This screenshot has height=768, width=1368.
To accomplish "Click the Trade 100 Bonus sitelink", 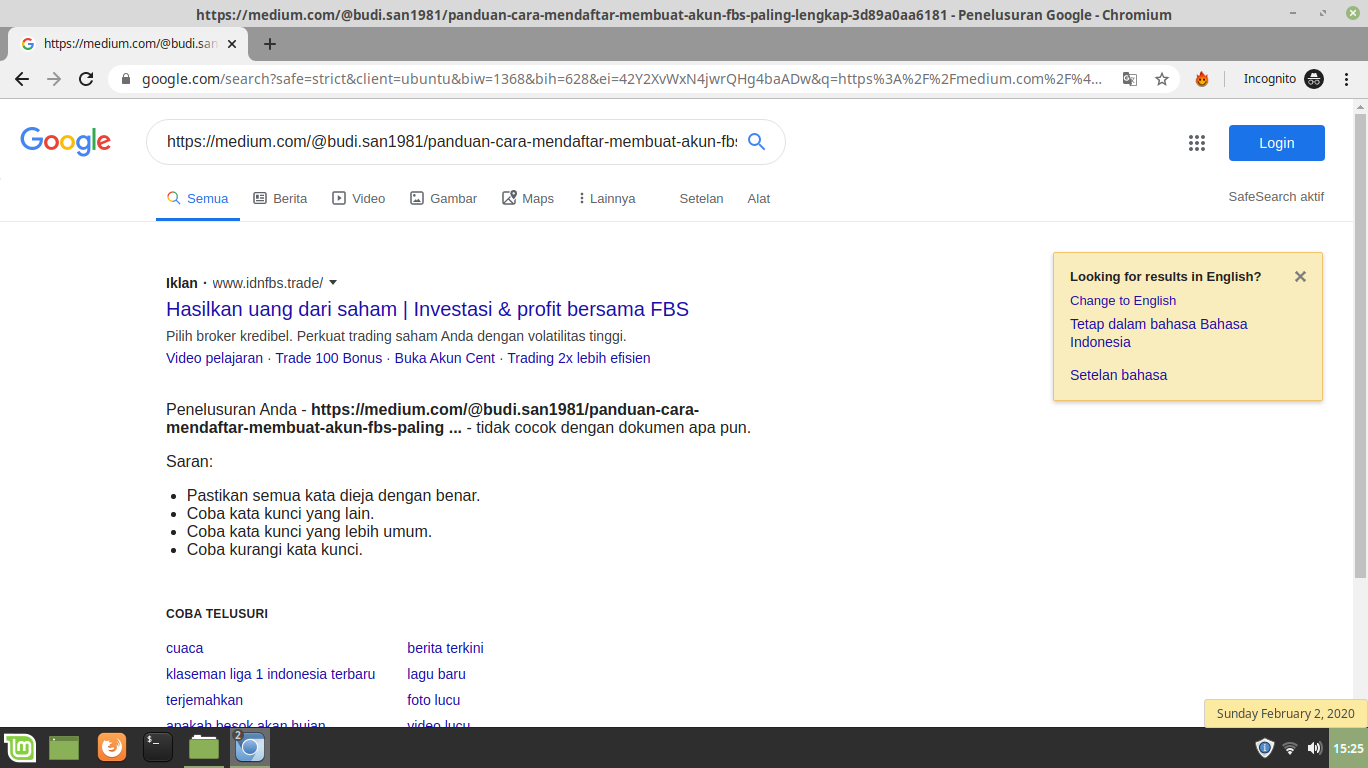I will 329,358.
